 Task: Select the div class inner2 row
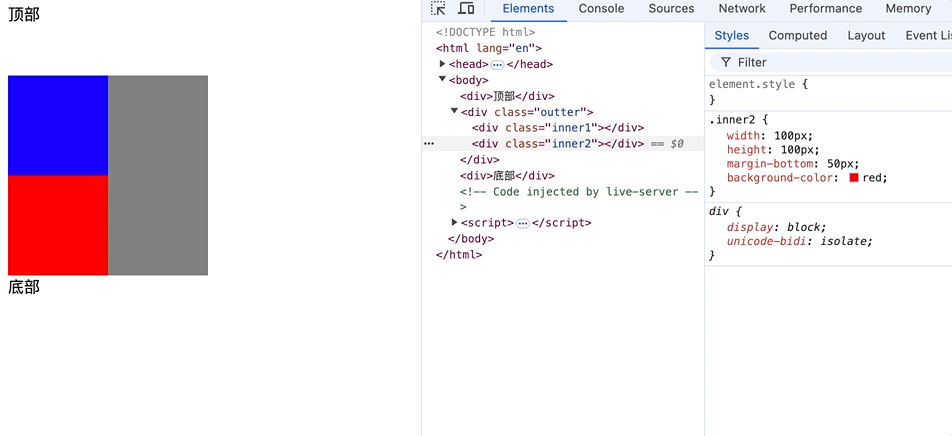(563, 144)
